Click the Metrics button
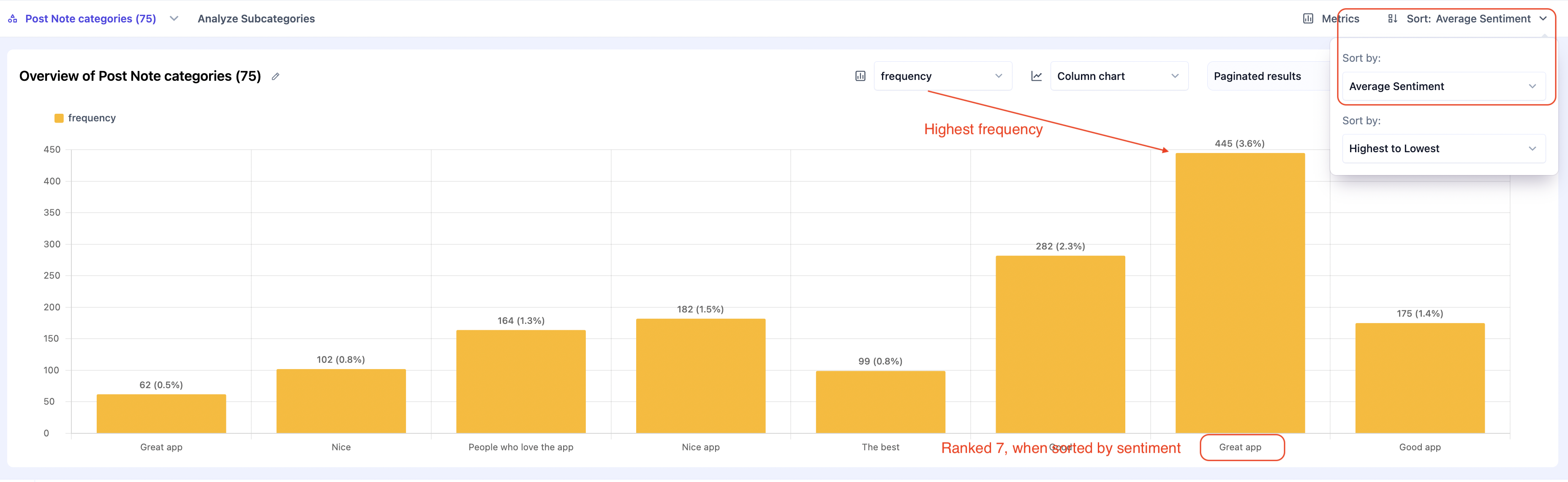Viewport: 1568px width, 482px height. [1340, 19]
